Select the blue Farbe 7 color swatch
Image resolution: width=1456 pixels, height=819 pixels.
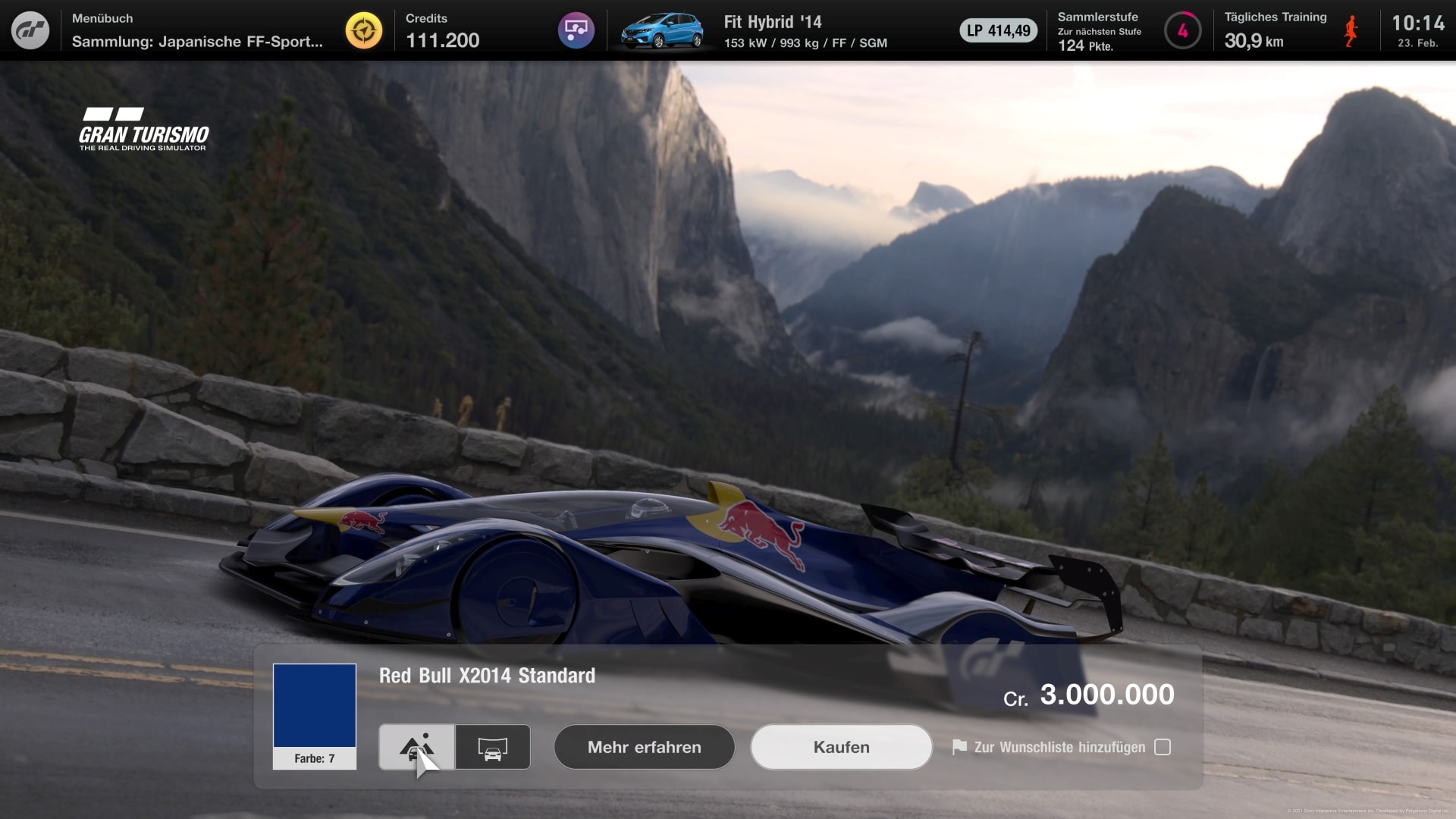coord(315,705)
